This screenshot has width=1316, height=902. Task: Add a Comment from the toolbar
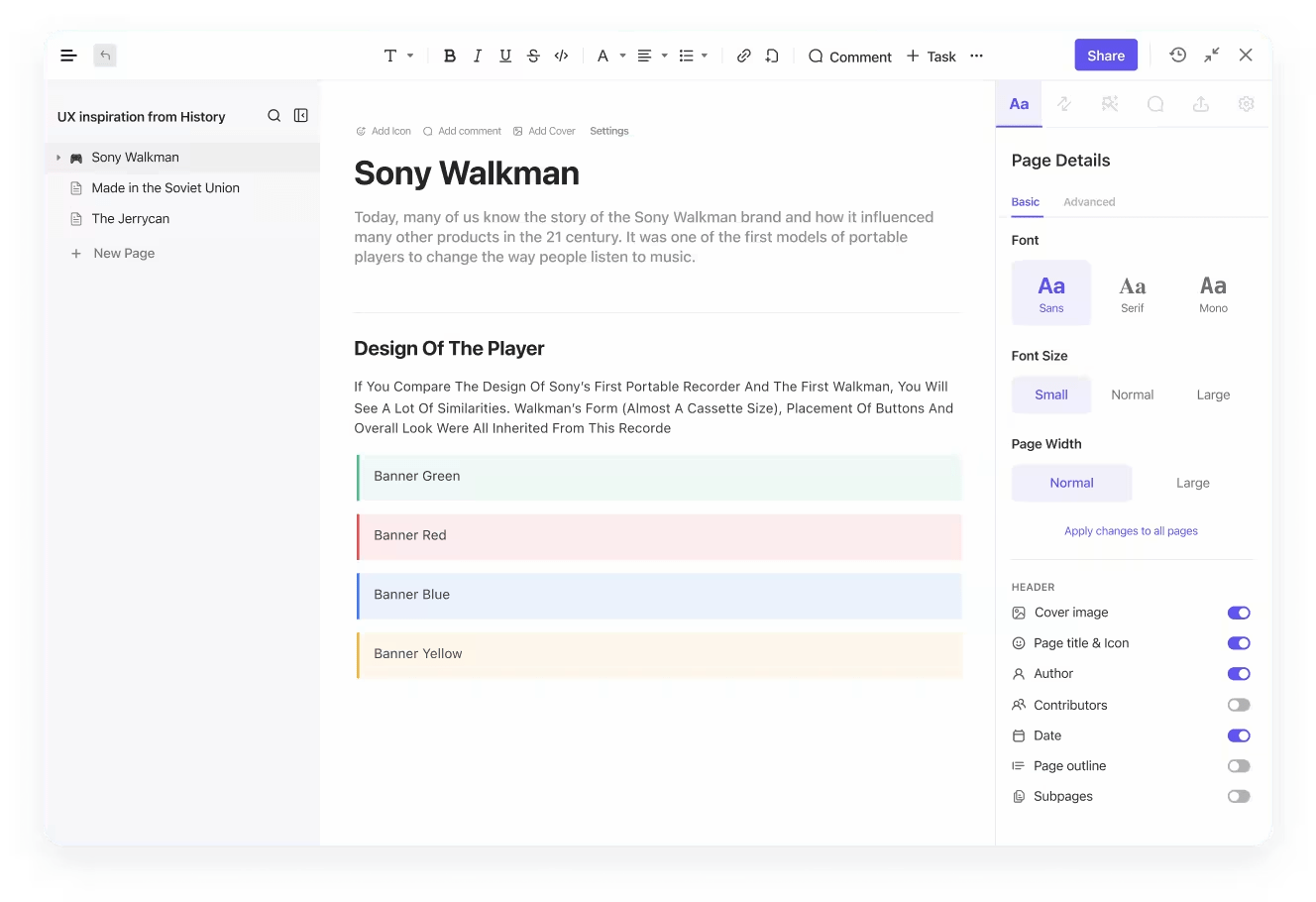pyautogui.click(x=850, y=56)
